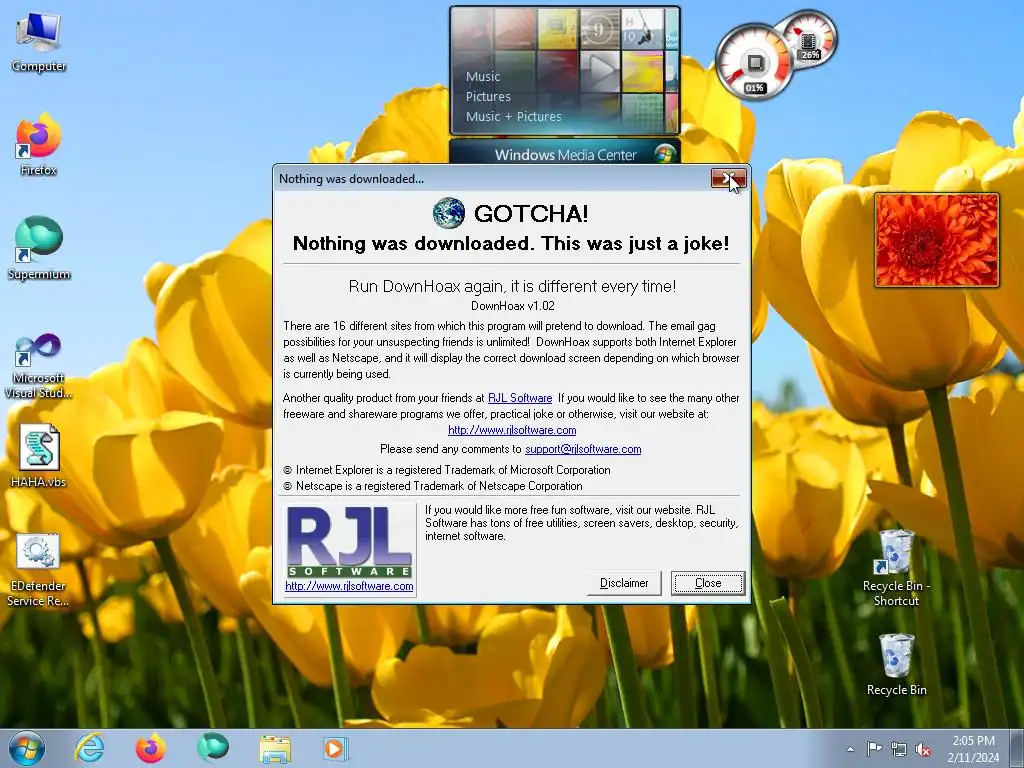
Task: Launch Supermium from the taskbar
Action: (x=213, y=748)
